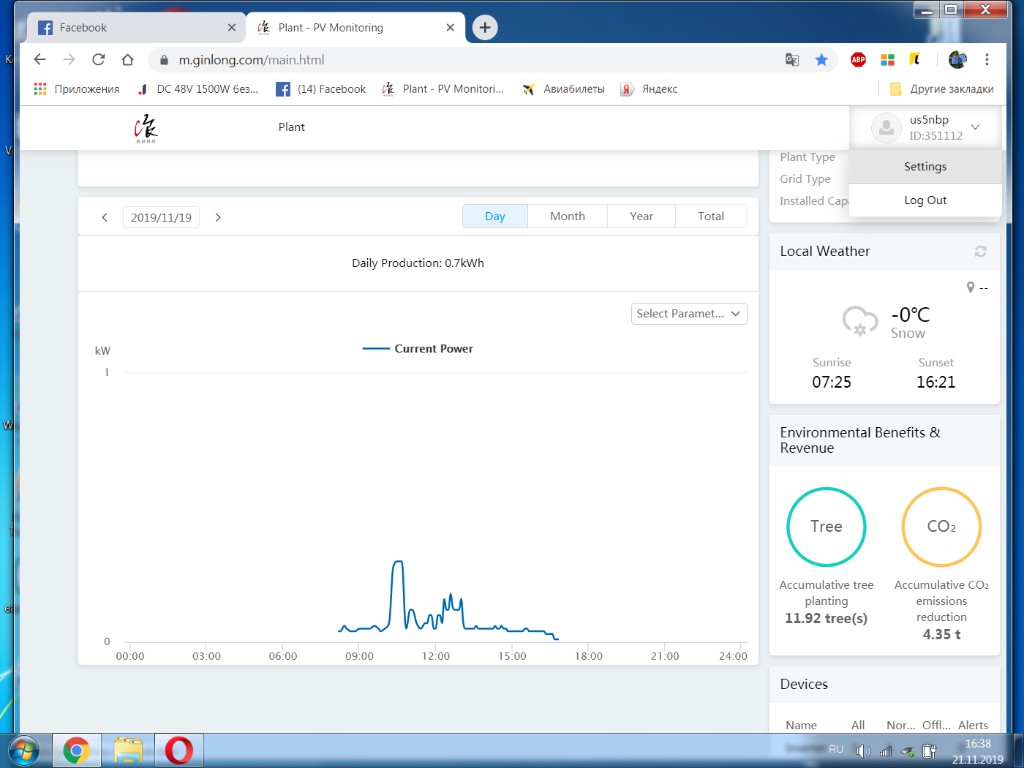Select Settings from the user menu
This screenshot has height=768, width=1024.
[925, 167]
